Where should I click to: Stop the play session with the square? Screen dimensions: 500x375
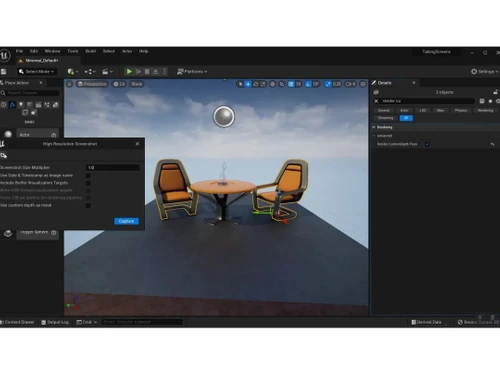coord(147,72)
